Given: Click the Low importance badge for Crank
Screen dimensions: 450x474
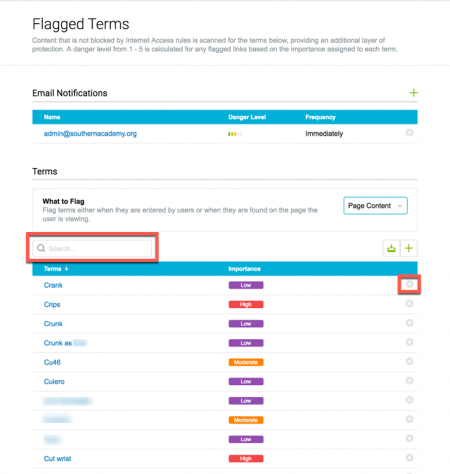Looking at the screenshot, I should pos(246,285).
